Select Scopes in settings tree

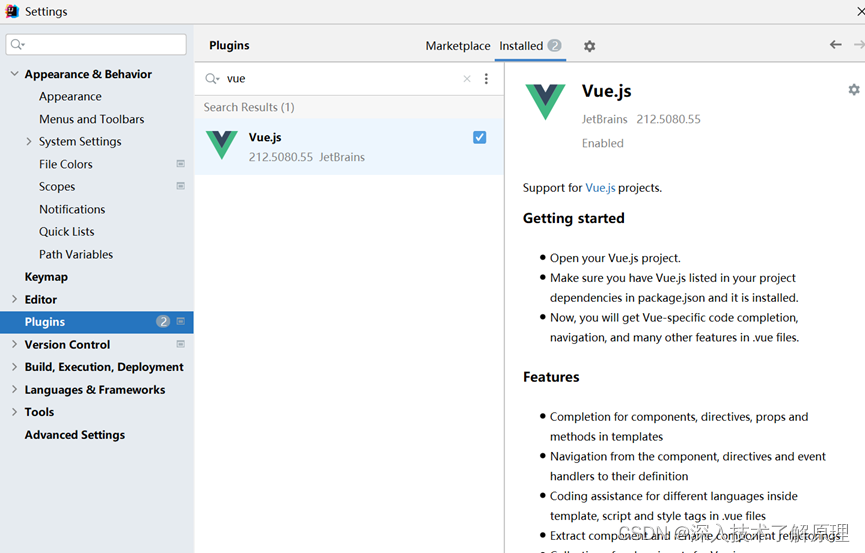click(x=57, y=187)
